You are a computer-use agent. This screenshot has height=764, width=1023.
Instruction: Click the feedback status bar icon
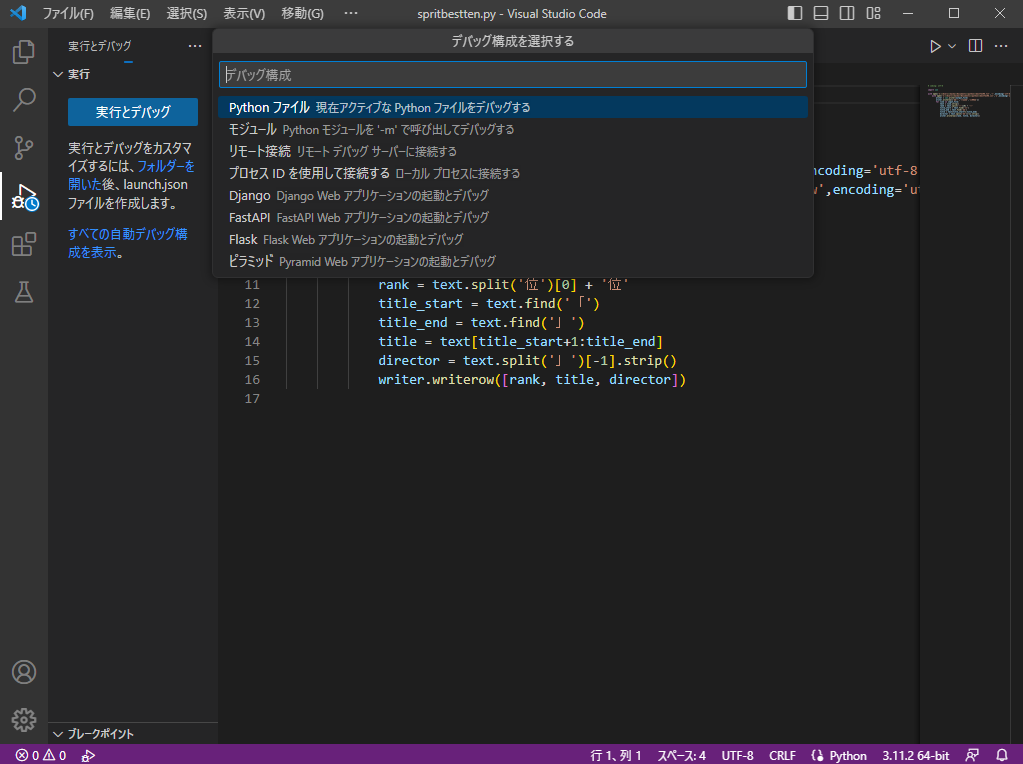972,755
